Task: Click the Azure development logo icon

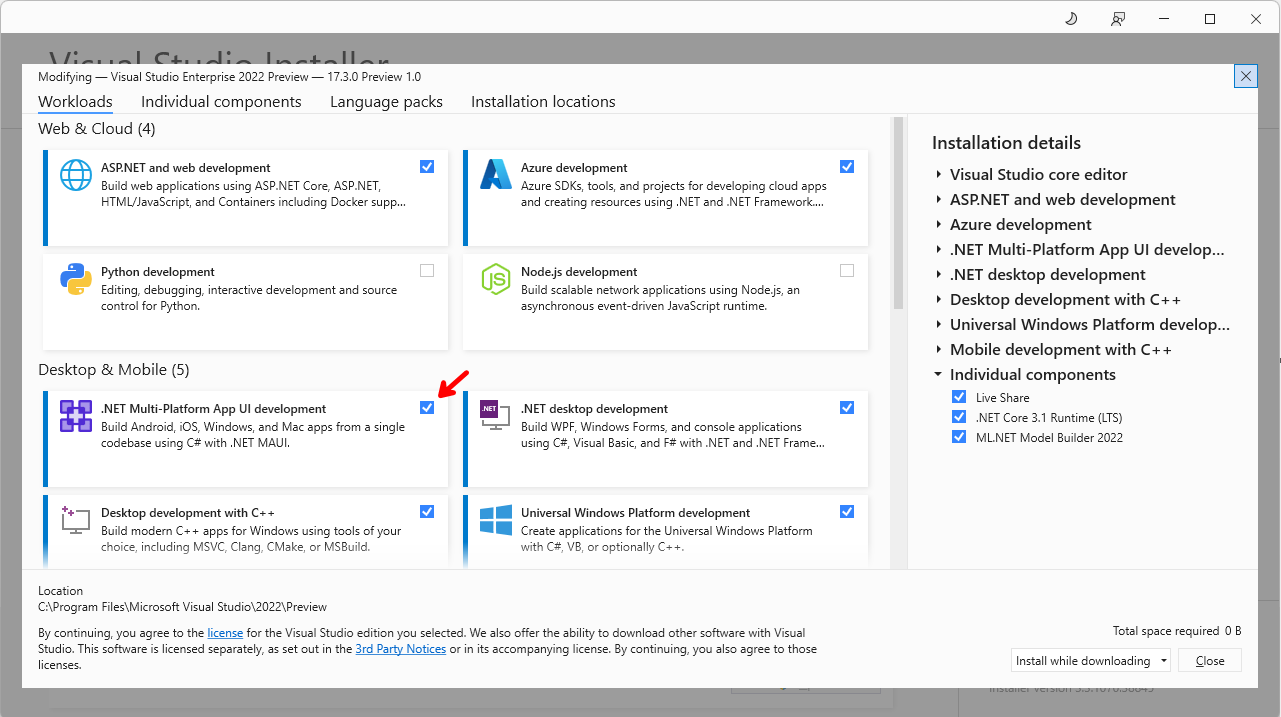Action: coord(496,175)
